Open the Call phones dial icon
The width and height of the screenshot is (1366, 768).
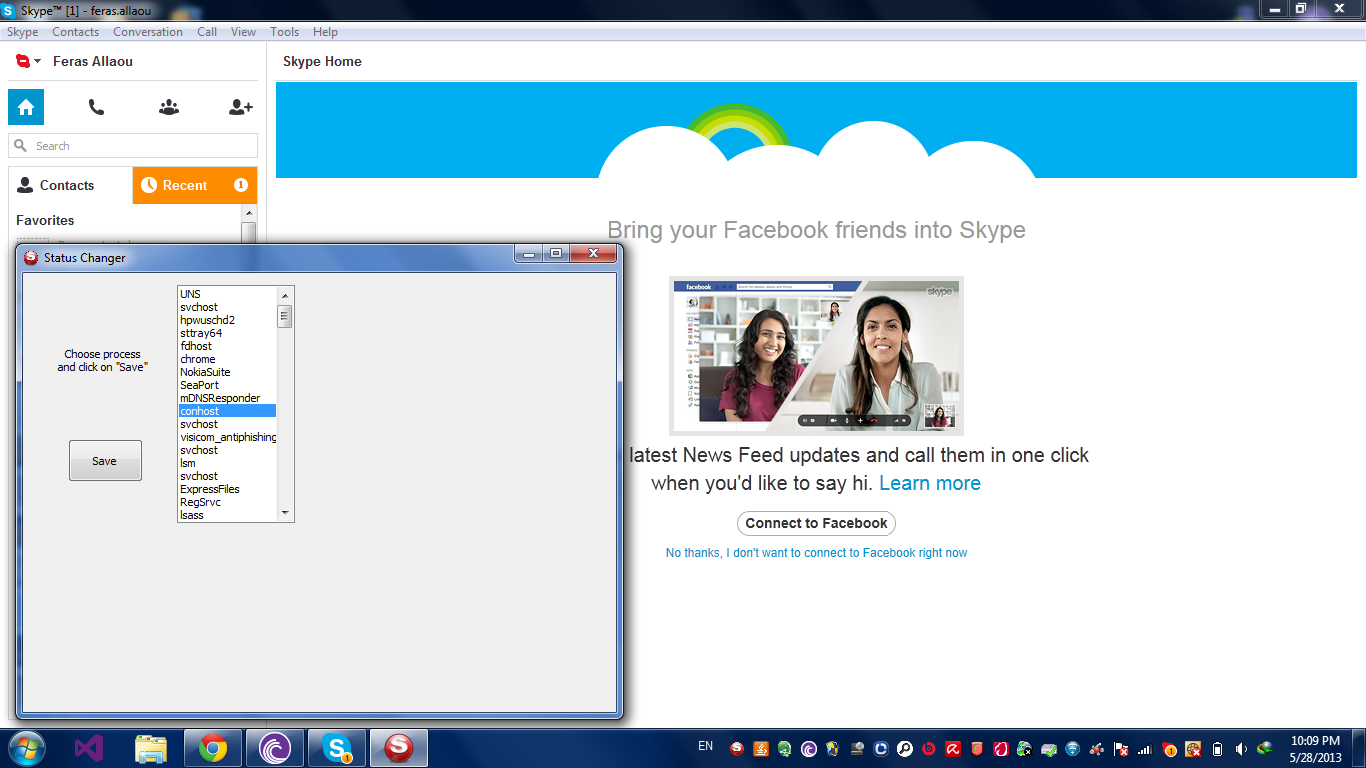point(96,107)
